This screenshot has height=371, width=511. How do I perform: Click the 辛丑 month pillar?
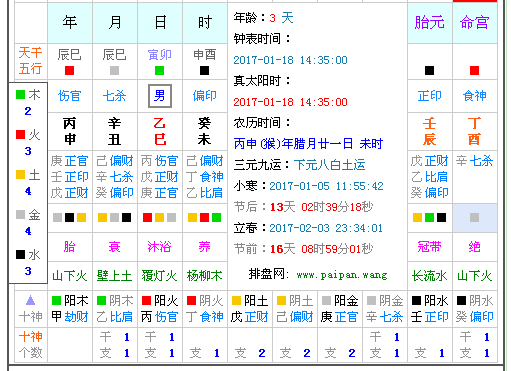(x=115, y=131)
